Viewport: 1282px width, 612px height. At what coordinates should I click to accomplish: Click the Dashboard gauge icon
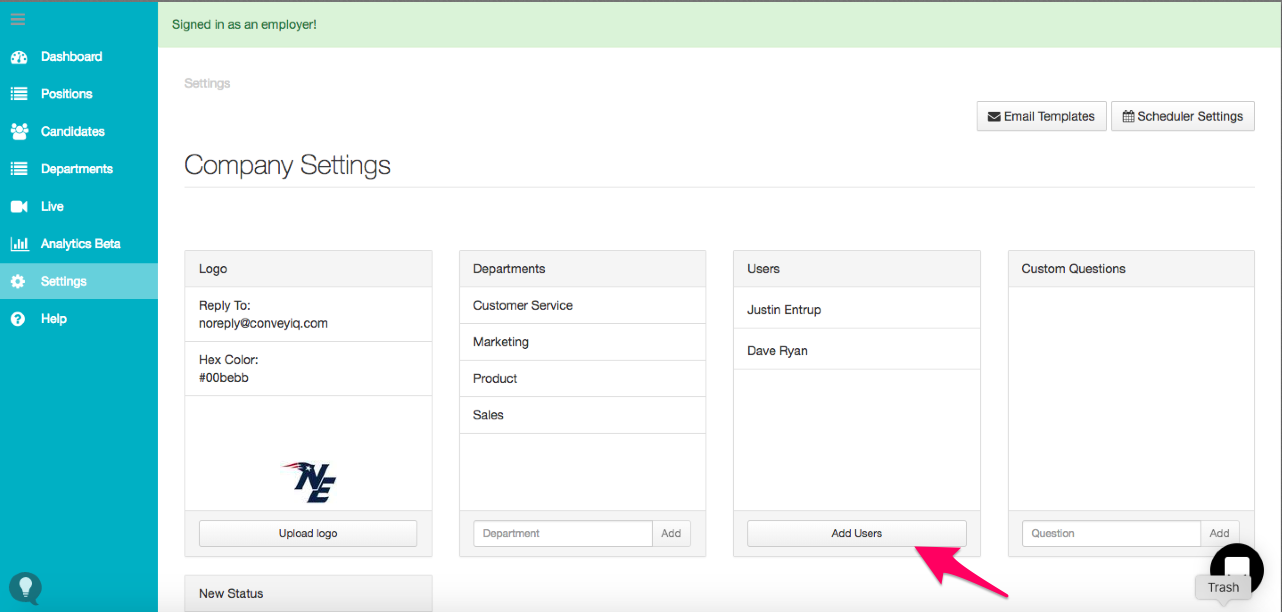[19, 57]
